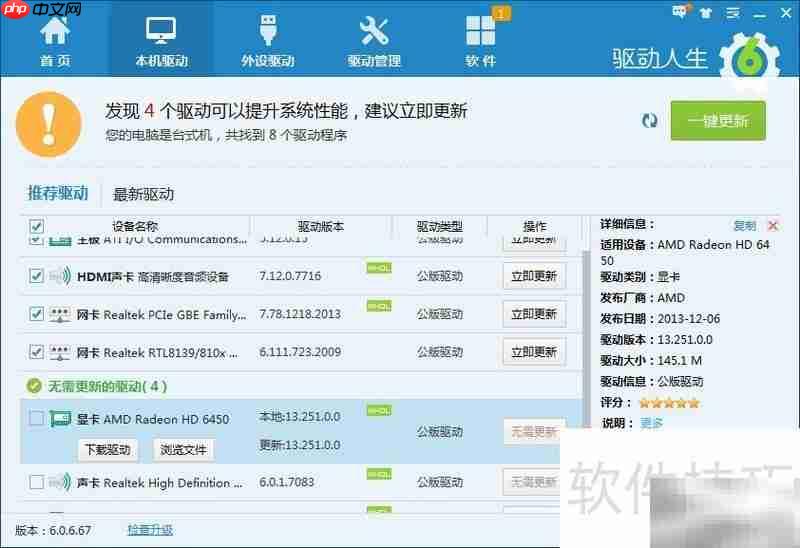This screenshot has height=548, width=800.
Task: Click the 更新:13.251.0.0 version text
Action: [x=300, y=445]
